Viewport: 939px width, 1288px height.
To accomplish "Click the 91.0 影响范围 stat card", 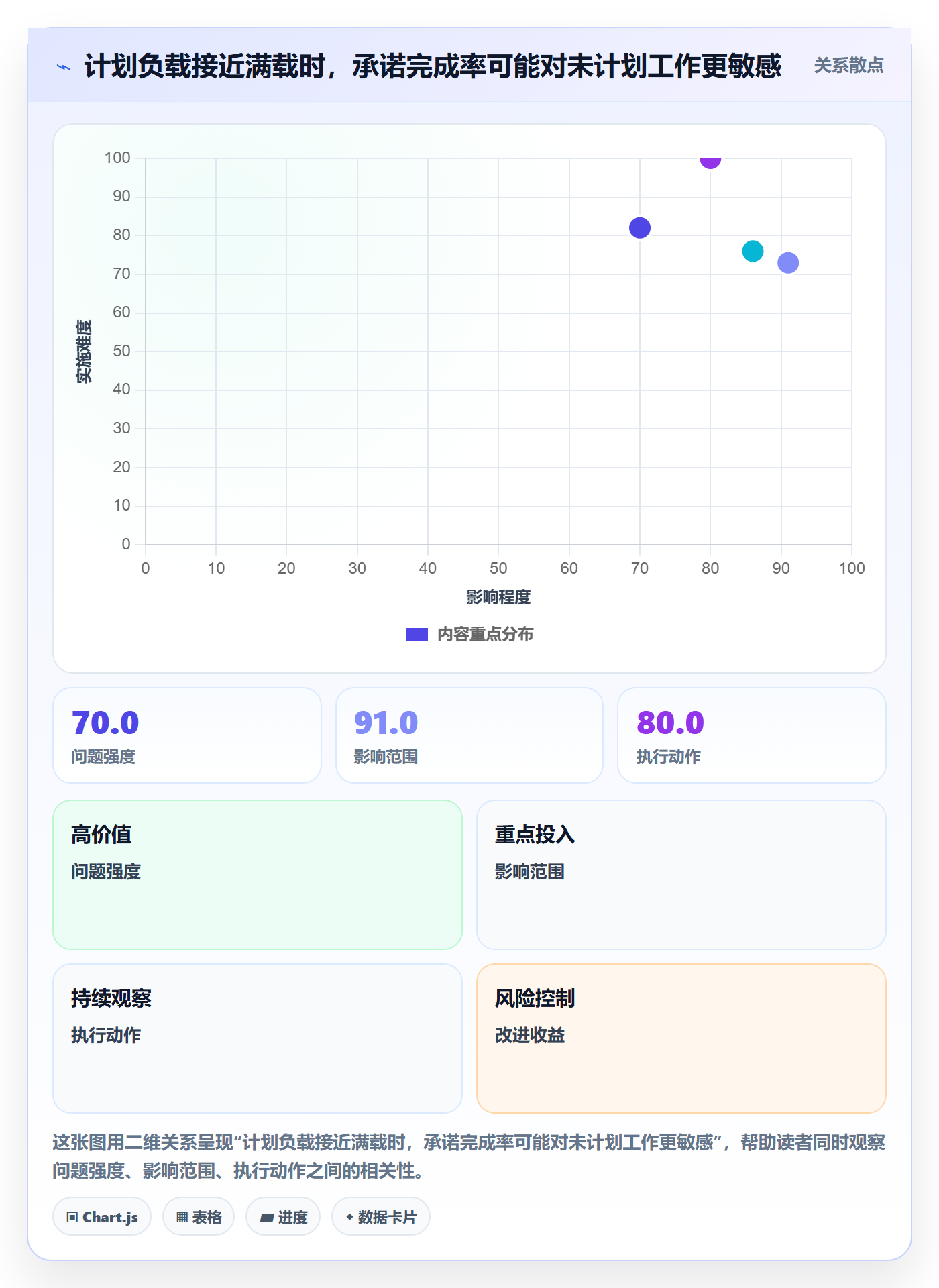I will pyautogui.click(x=469, y=735).
